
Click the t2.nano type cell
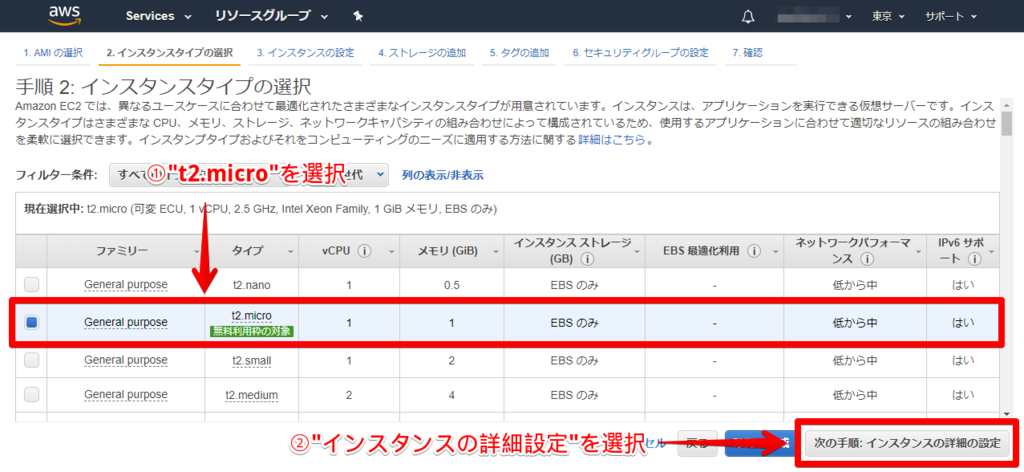pyautogui.click(x=251, y=285)
